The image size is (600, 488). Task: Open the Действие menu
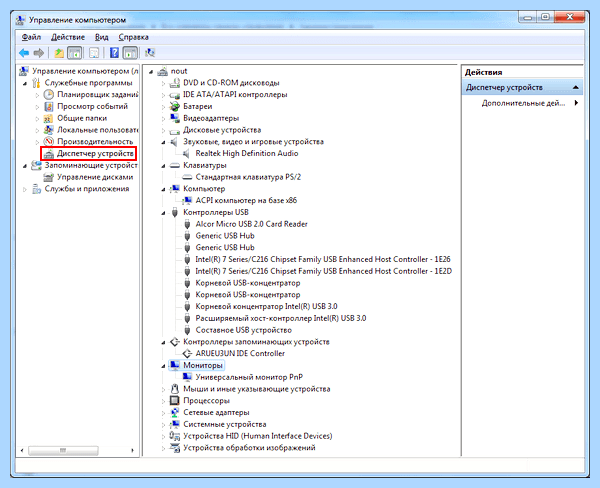(x=68, y=37)
